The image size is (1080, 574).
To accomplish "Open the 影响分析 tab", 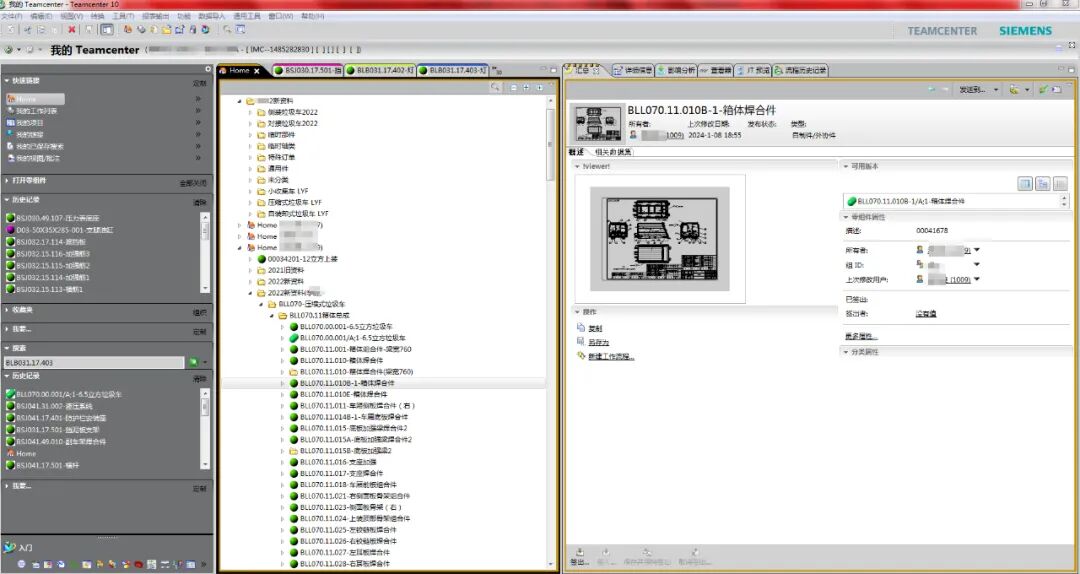I will [x=676, y=70].
